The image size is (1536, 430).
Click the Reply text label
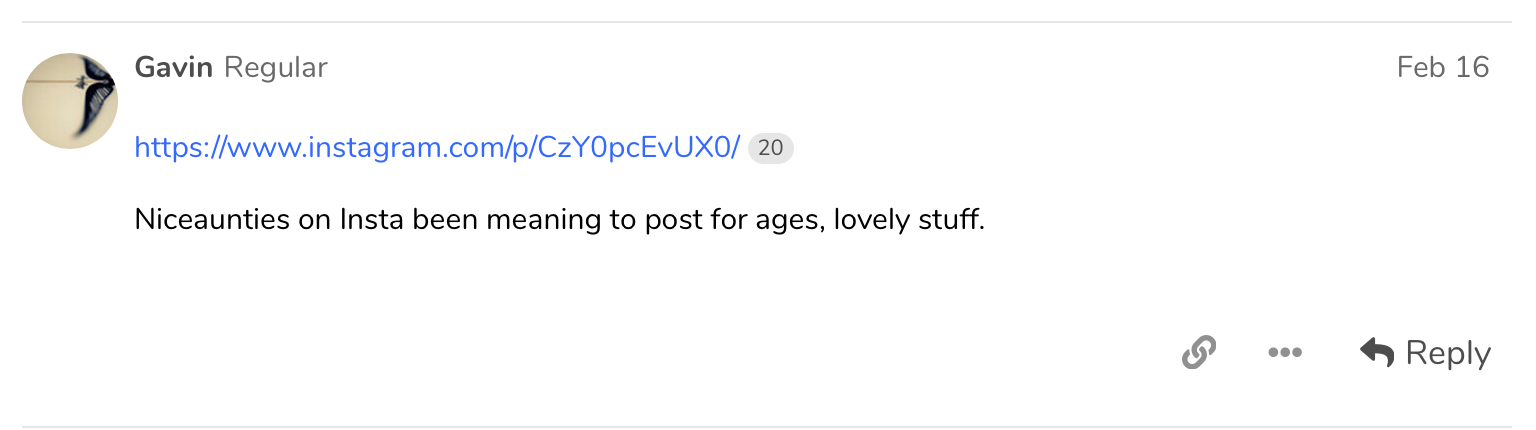click(1448, 354)
